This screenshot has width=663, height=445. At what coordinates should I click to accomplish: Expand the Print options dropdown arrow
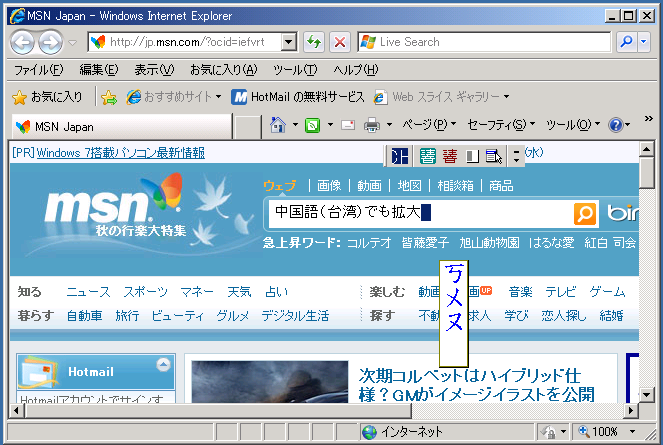click(389, 125)
